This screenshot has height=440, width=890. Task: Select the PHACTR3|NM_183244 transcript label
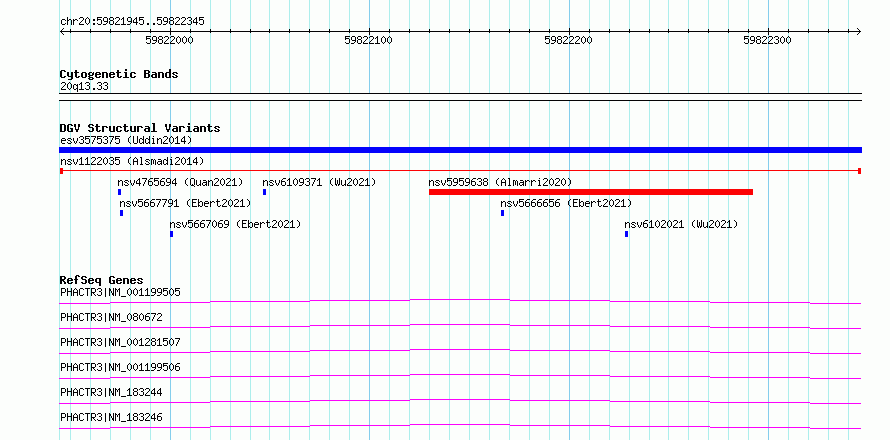coord(111,392)
